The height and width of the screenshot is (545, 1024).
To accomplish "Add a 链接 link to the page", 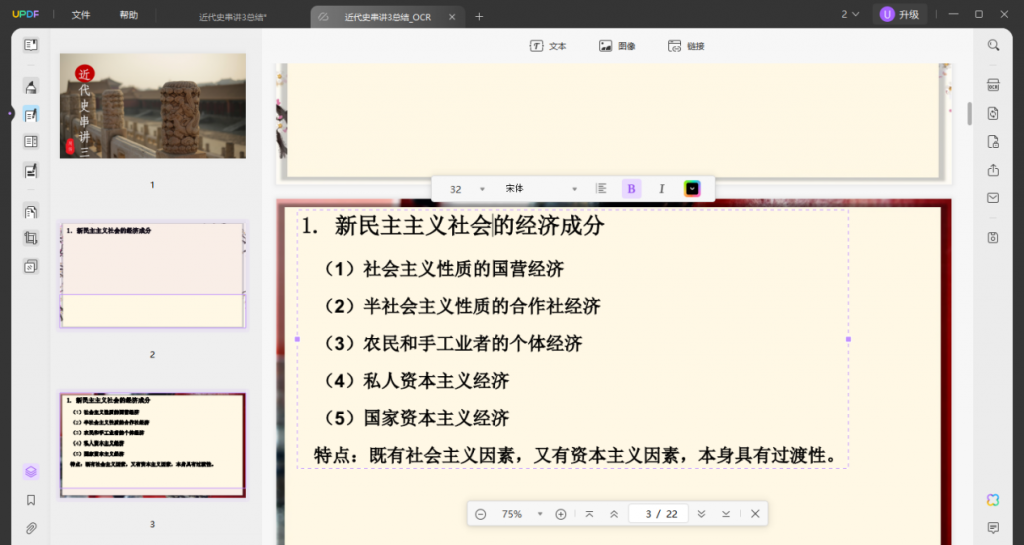I will click(686, 46).
